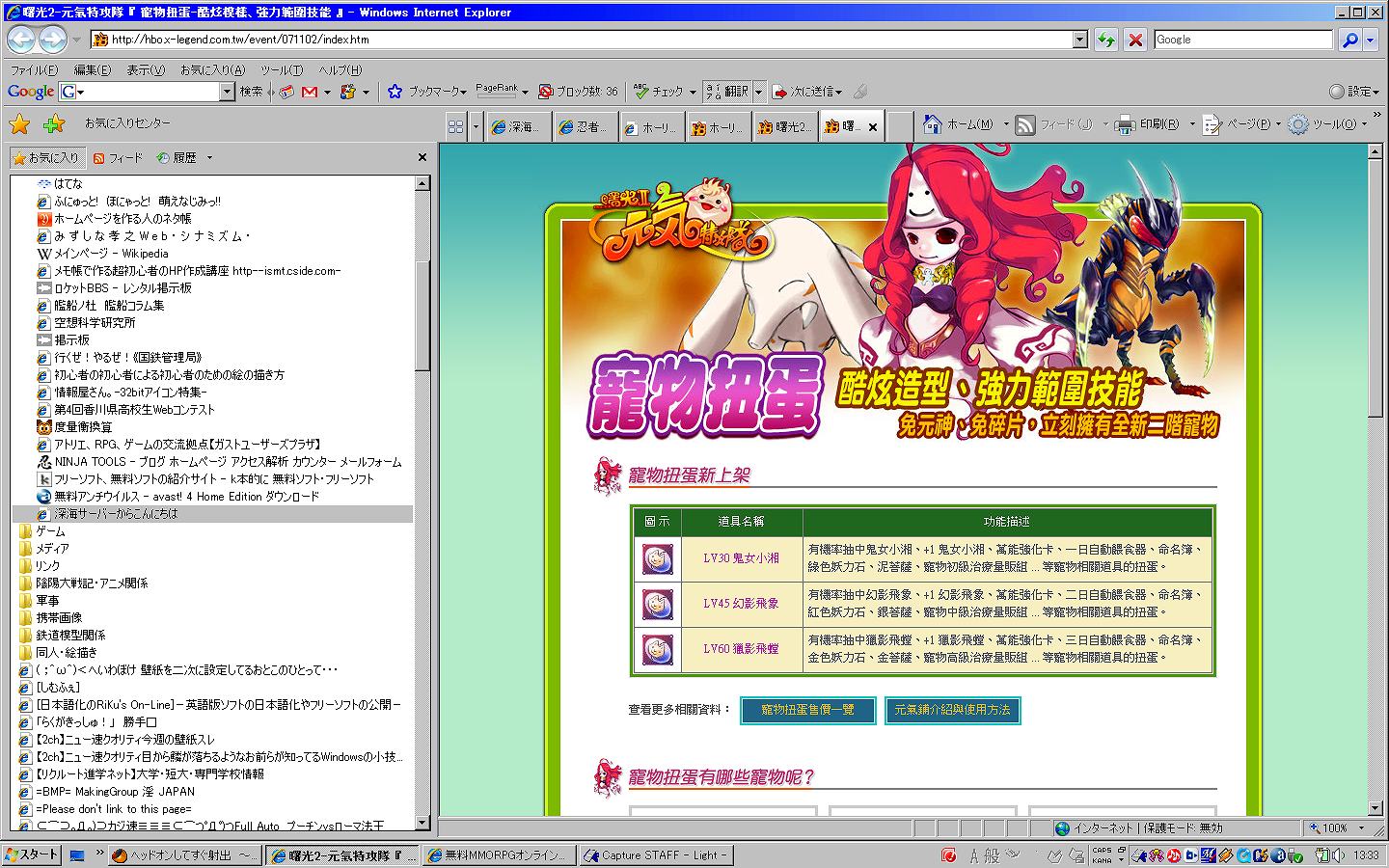Click the Google search box in the top right

pos(1242,40)
